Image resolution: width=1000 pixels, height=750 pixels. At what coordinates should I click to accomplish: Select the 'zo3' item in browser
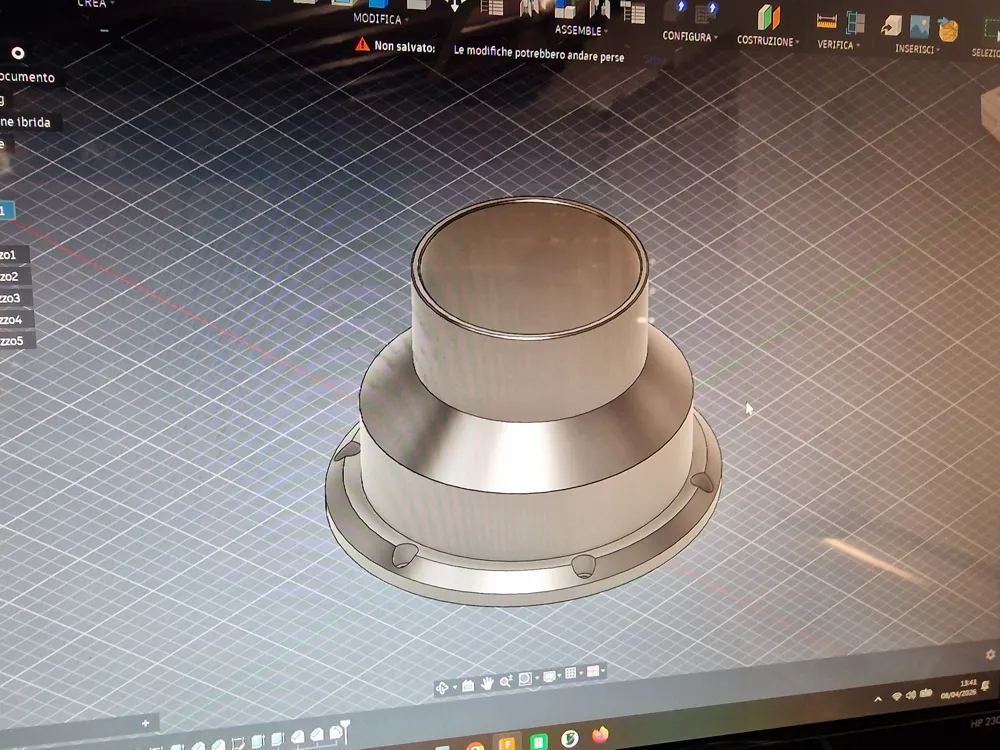point(16,298)
